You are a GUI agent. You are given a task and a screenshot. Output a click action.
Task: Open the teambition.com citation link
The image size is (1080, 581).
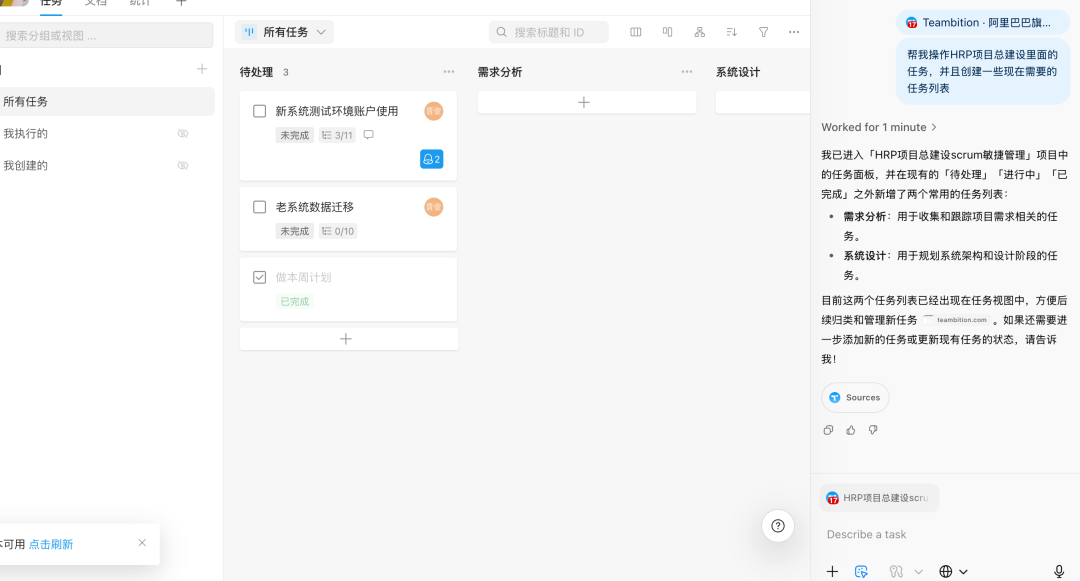956,319
